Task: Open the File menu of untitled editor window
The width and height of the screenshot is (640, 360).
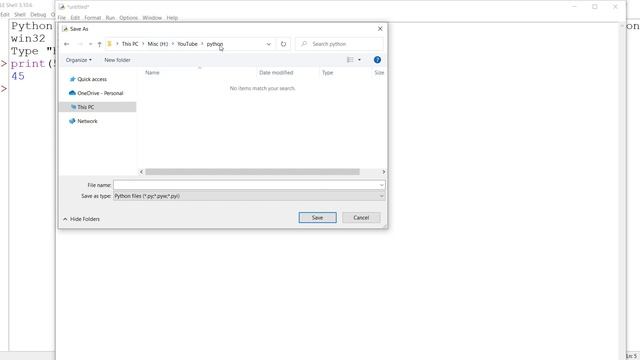Action: pos(62,18)
